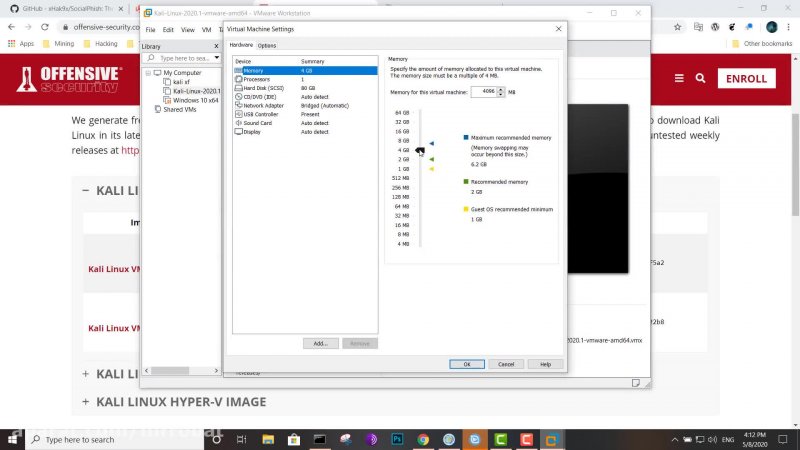Switch to the Options tab
This screenshot has height=450, width=800.
[267, 46]
